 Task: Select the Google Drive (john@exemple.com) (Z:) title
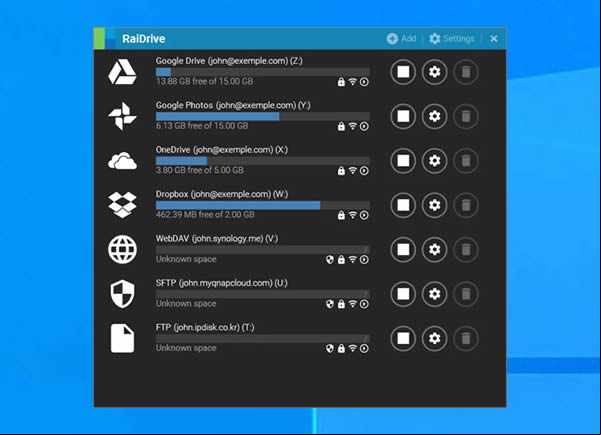(x=229, y=61)
